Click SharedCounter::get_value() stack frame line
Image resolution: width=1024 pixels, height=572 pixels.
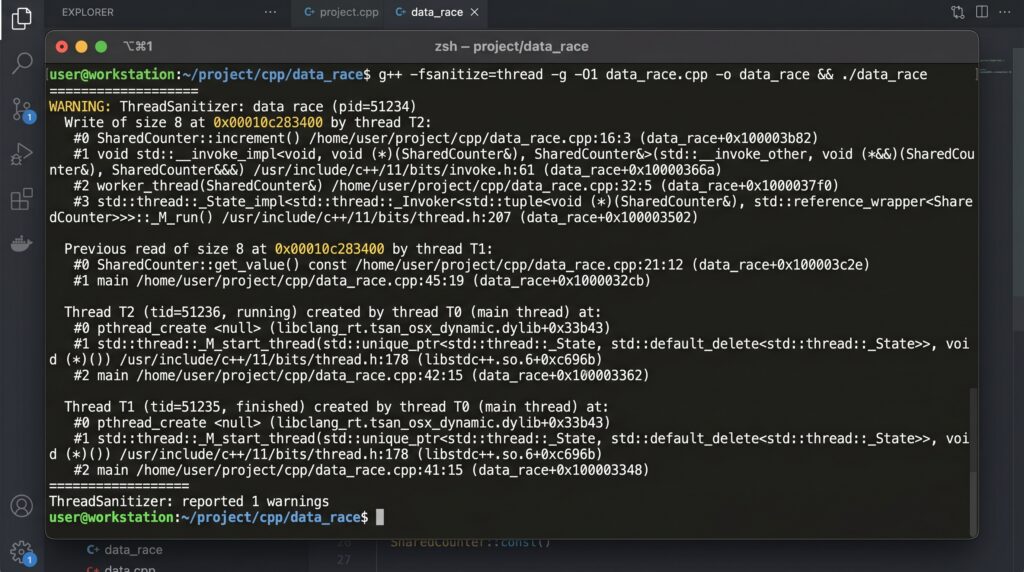(x=472, y=264)
